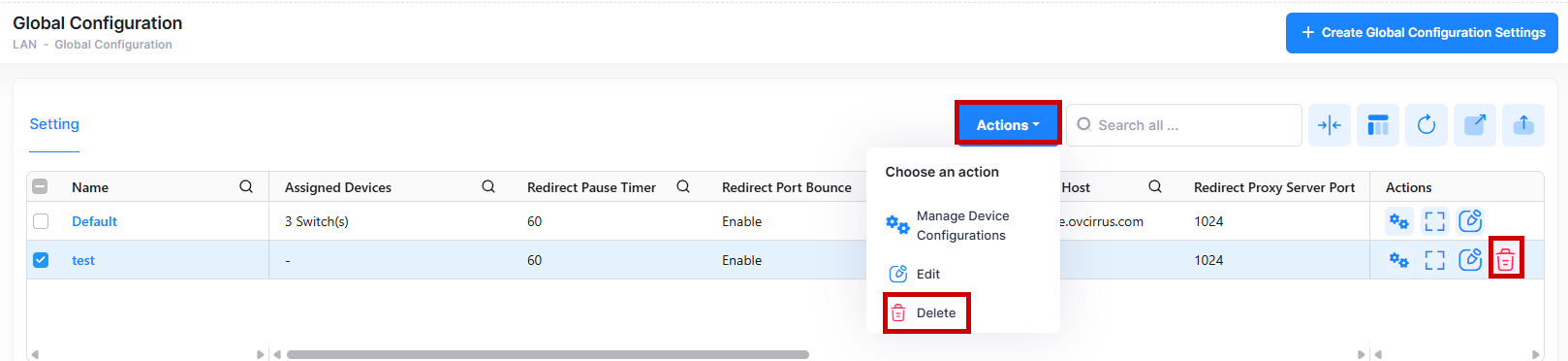Image resolution: width=1568 pixels, height=361 pixels.
Task: Click manage devices gears icon in test row
Action: pos(1398,260)
